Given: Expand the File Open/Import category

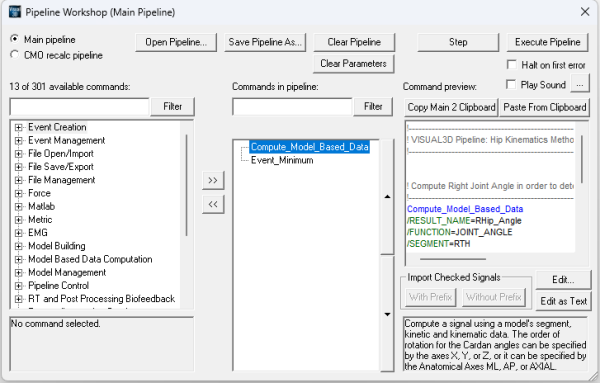Looking at the screenshot, I should click(18, 154).
